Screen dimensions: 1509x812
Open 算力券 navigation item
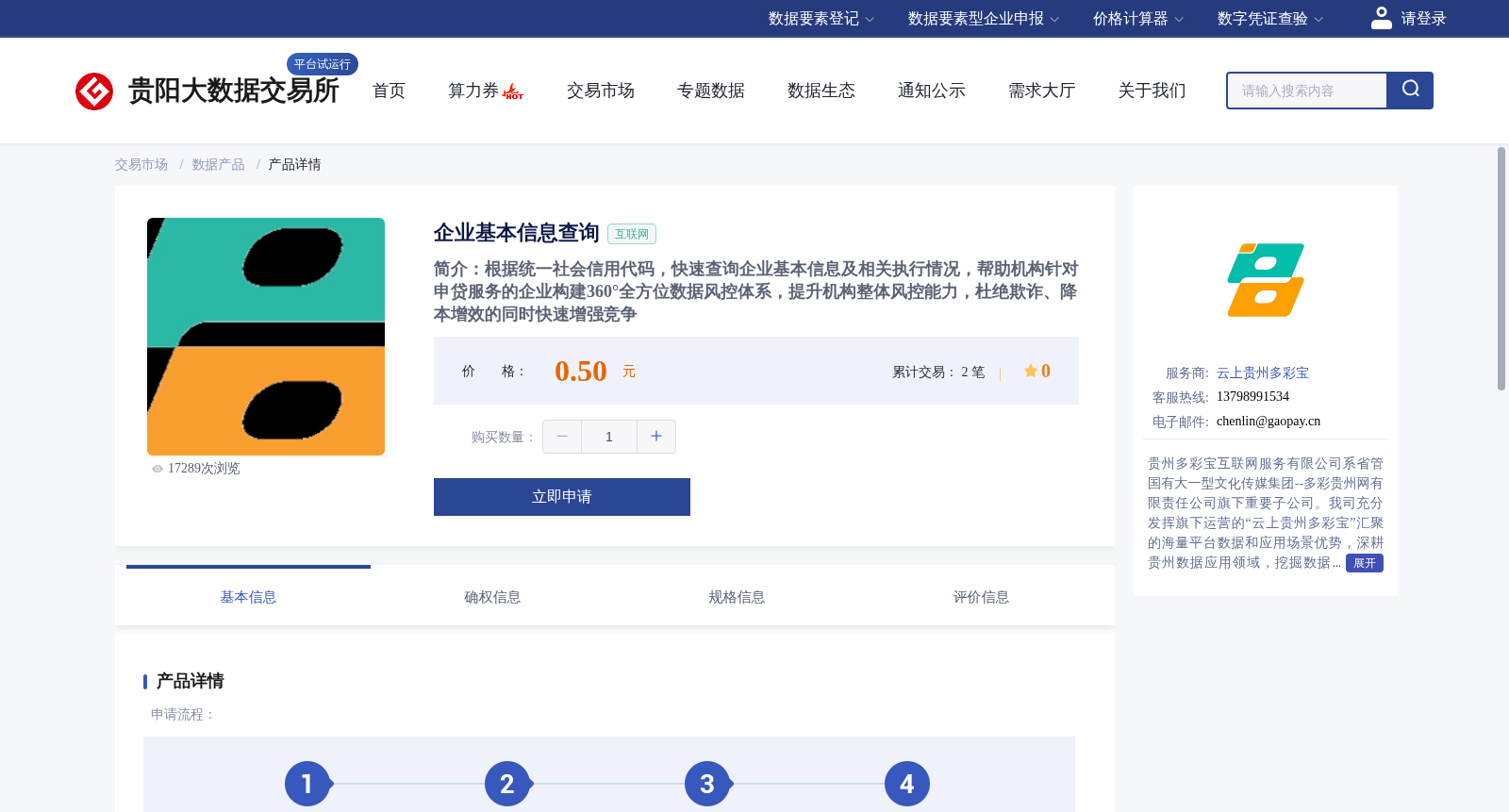pyautogui.click(x=473, y=91)
